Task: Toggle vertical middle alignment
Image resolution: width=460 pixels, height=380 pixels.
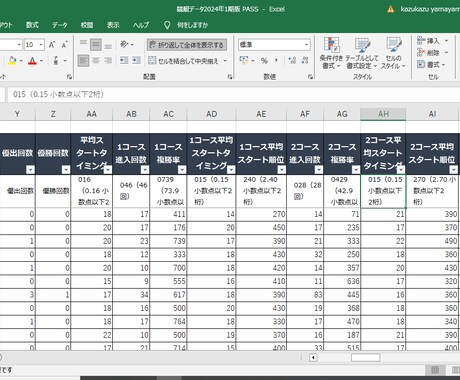Action: coord(96,44)
